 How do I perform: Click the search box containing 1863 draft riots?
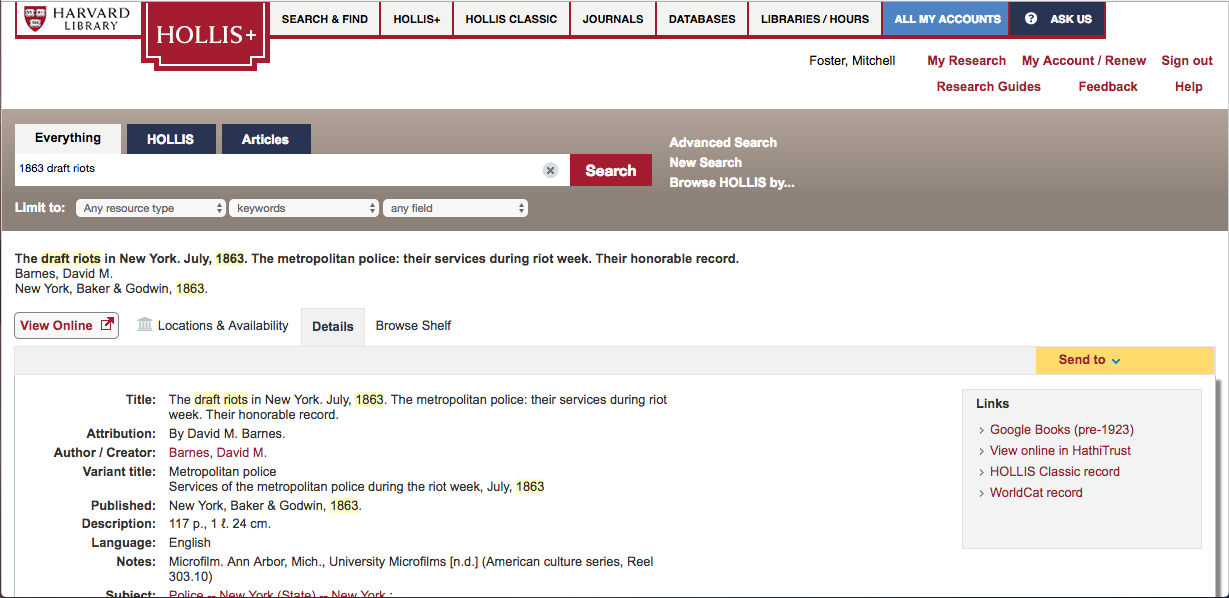click(292, 170)
